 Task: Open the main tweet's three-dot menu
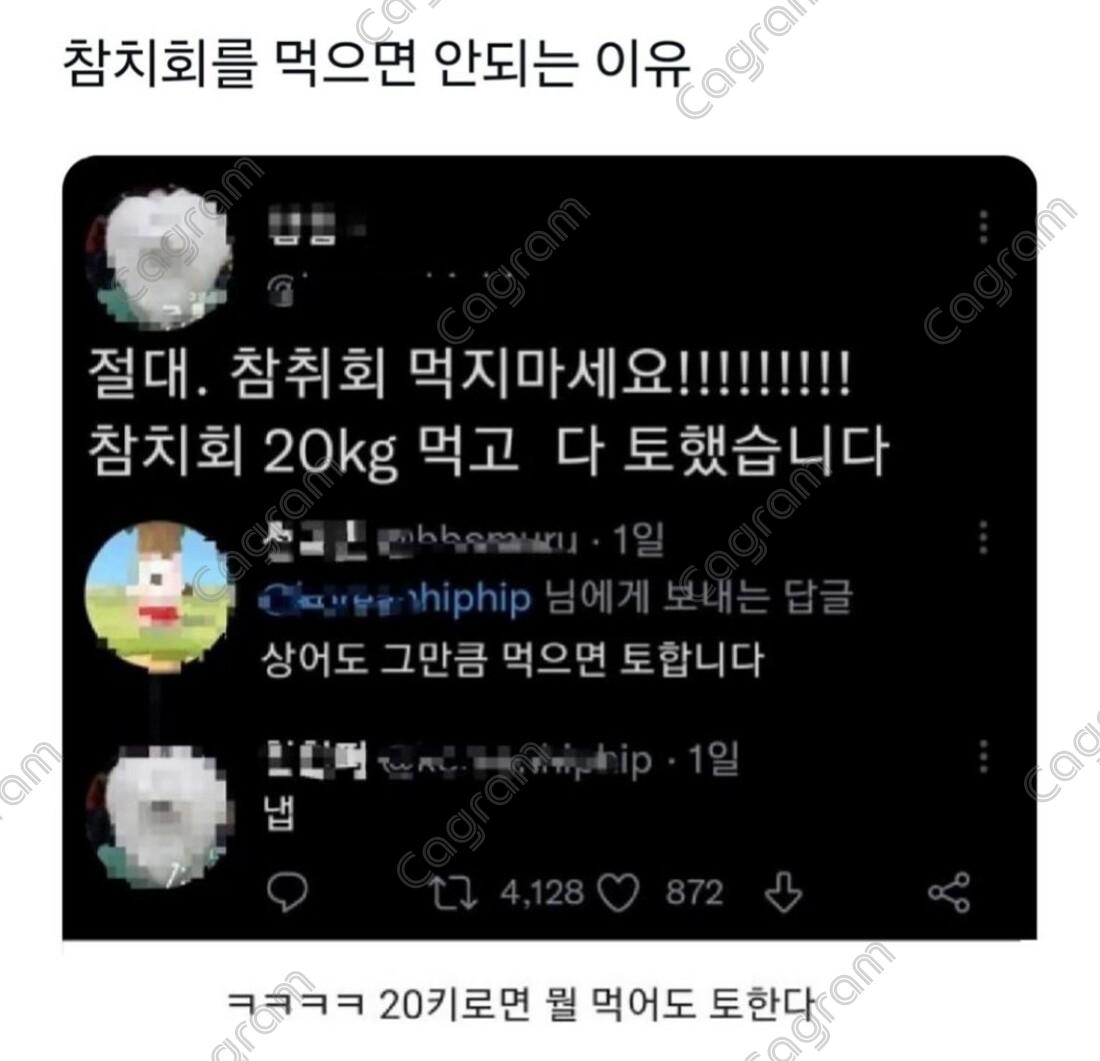click(984, 227)
